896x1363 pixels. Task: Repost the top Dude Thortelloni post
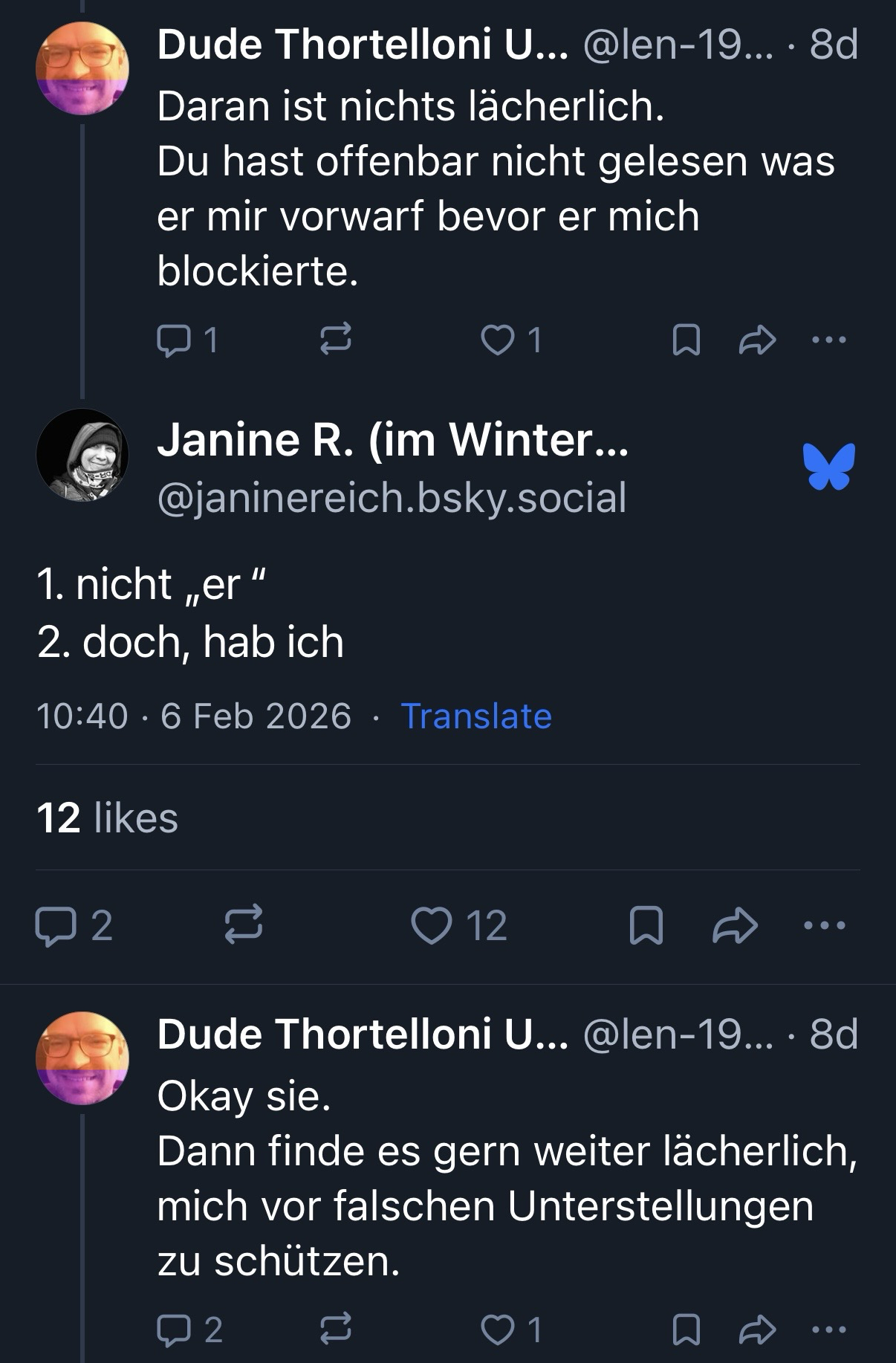(x=335, y=340)
